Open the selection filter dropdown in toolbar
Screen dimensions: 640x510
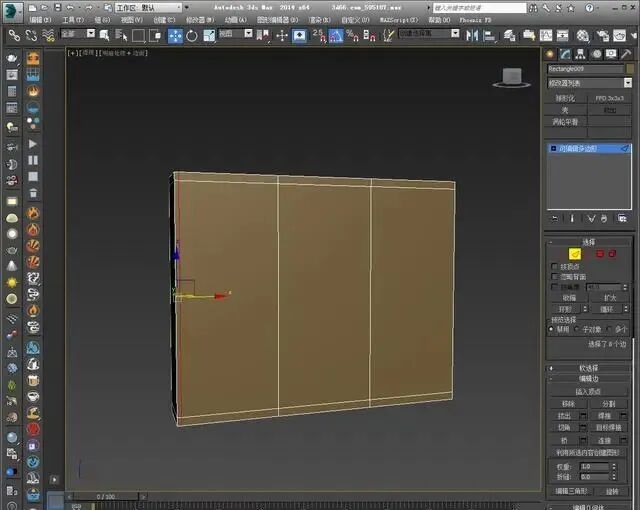pyautogui.click(x=78, y=34)
